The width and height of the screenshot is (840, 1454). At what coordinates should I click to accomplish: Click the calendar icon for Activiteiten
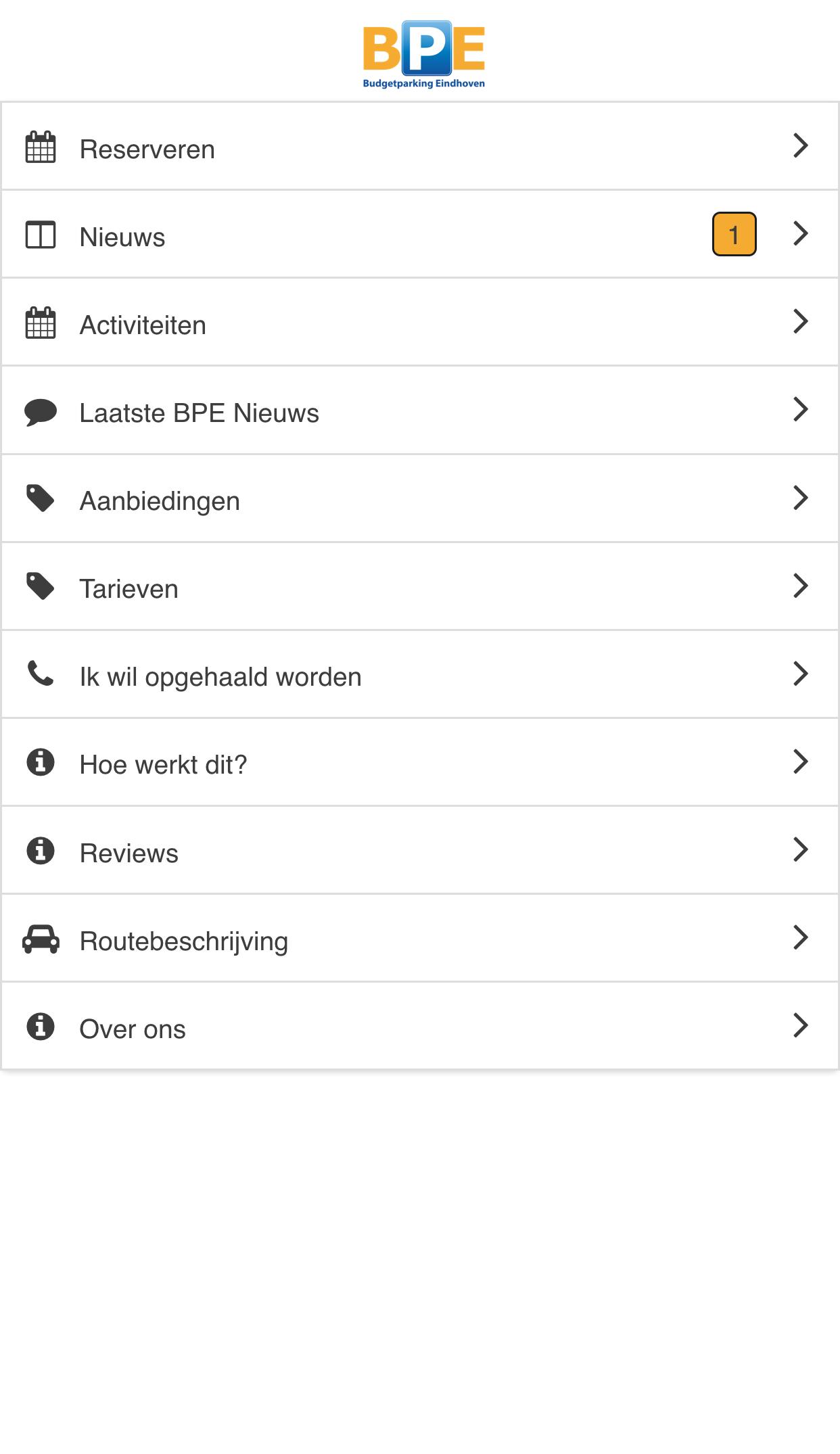(x=39, y=323)
